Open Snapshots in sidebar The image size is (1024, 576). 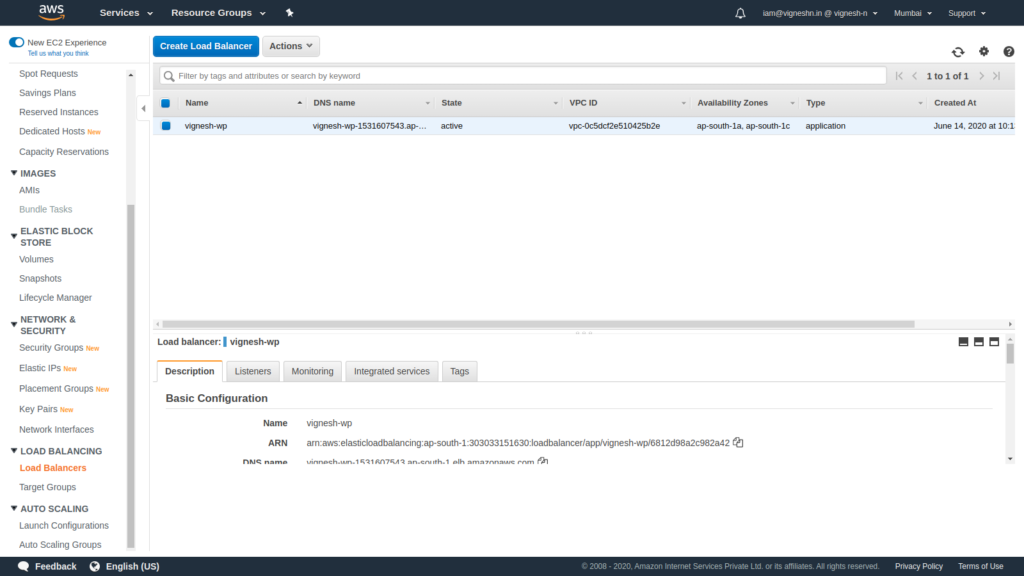(40, 278)
